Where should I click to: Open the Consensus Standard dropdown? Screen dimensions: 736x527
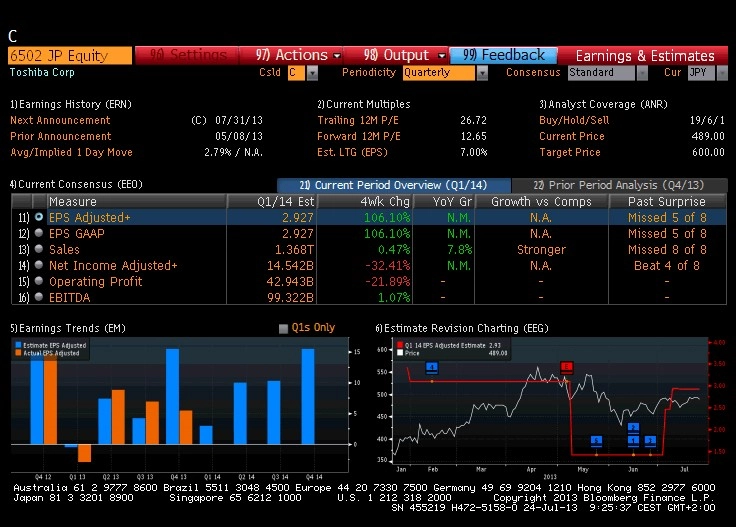(642, 73)
